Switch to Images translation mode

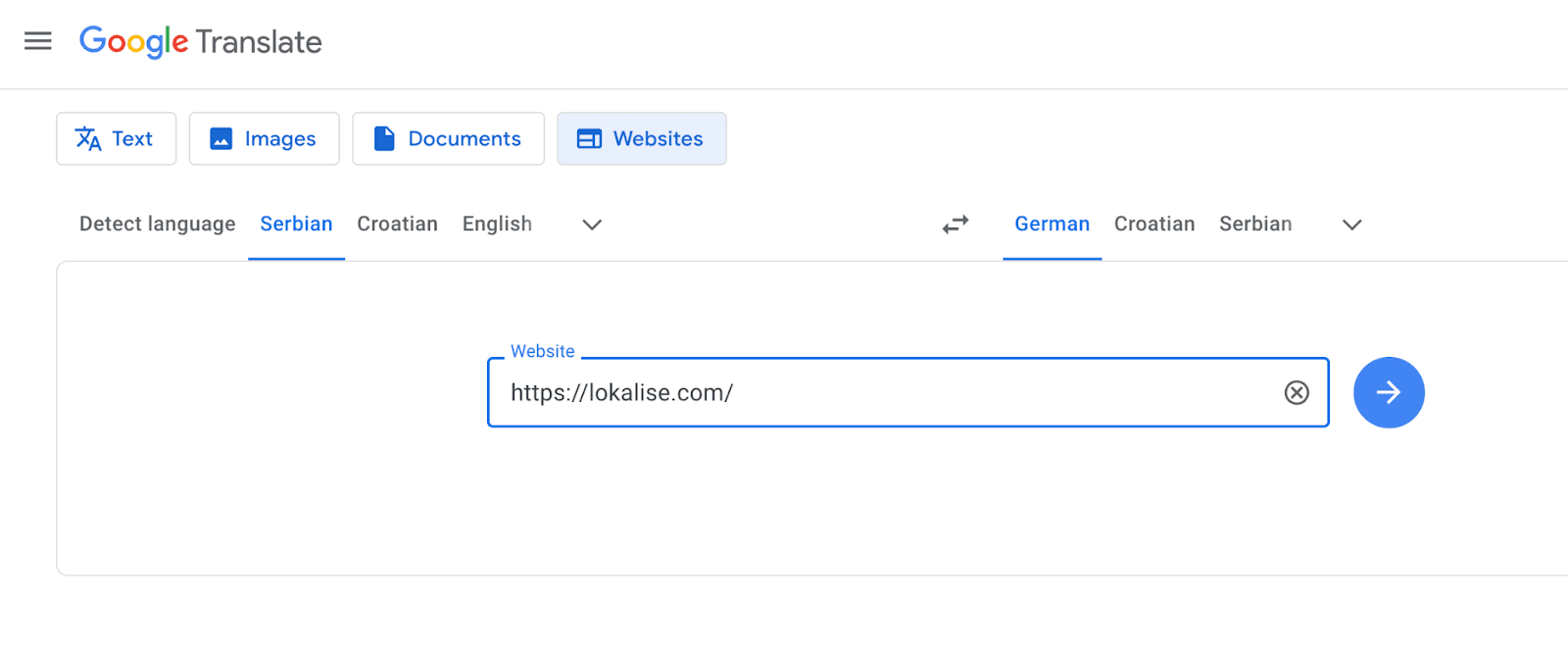click(264, 138)
